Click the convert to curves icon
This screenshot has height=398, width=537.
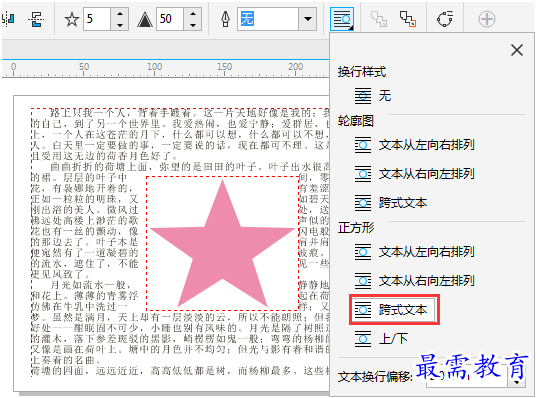tap(445, 19)
